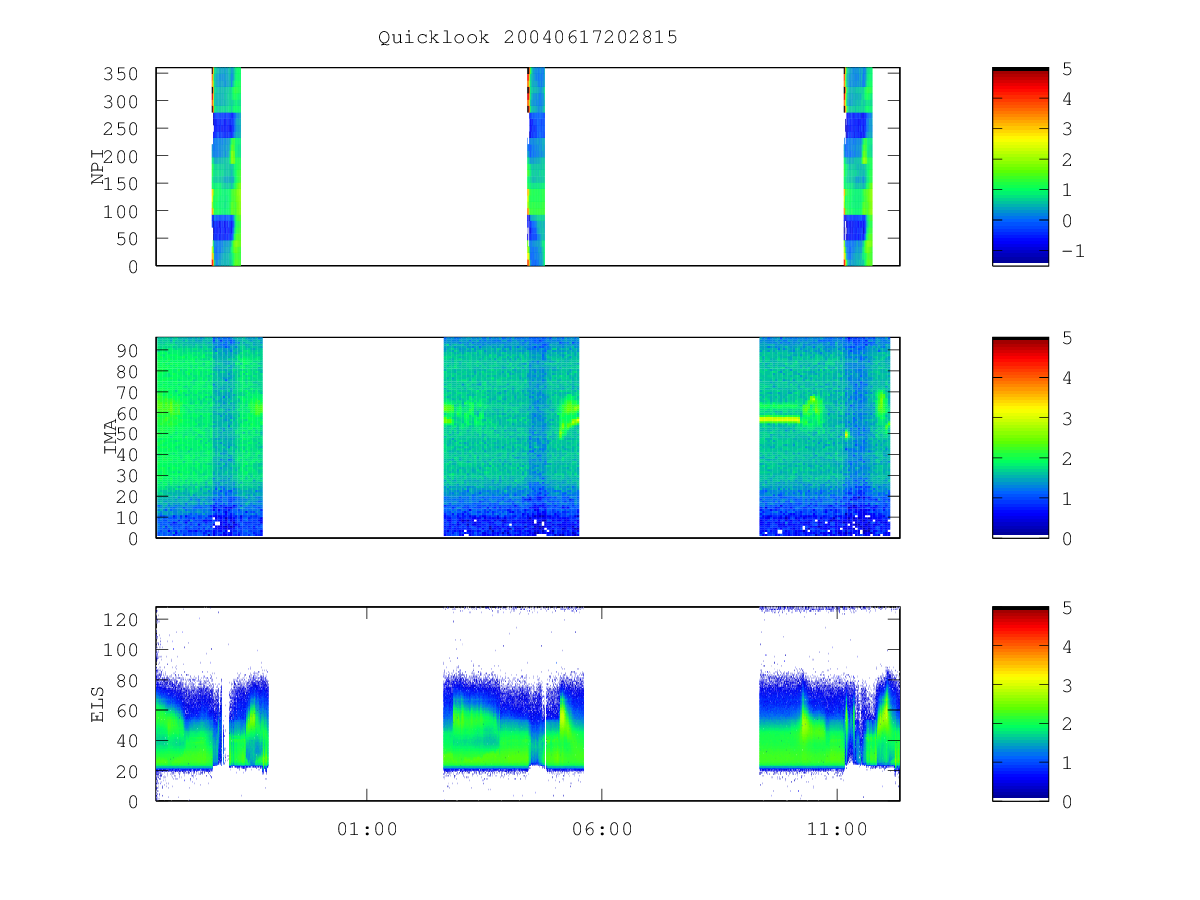
Task: Click the "5" label on the NPI colorbar
Action: tap(1067, 68)
